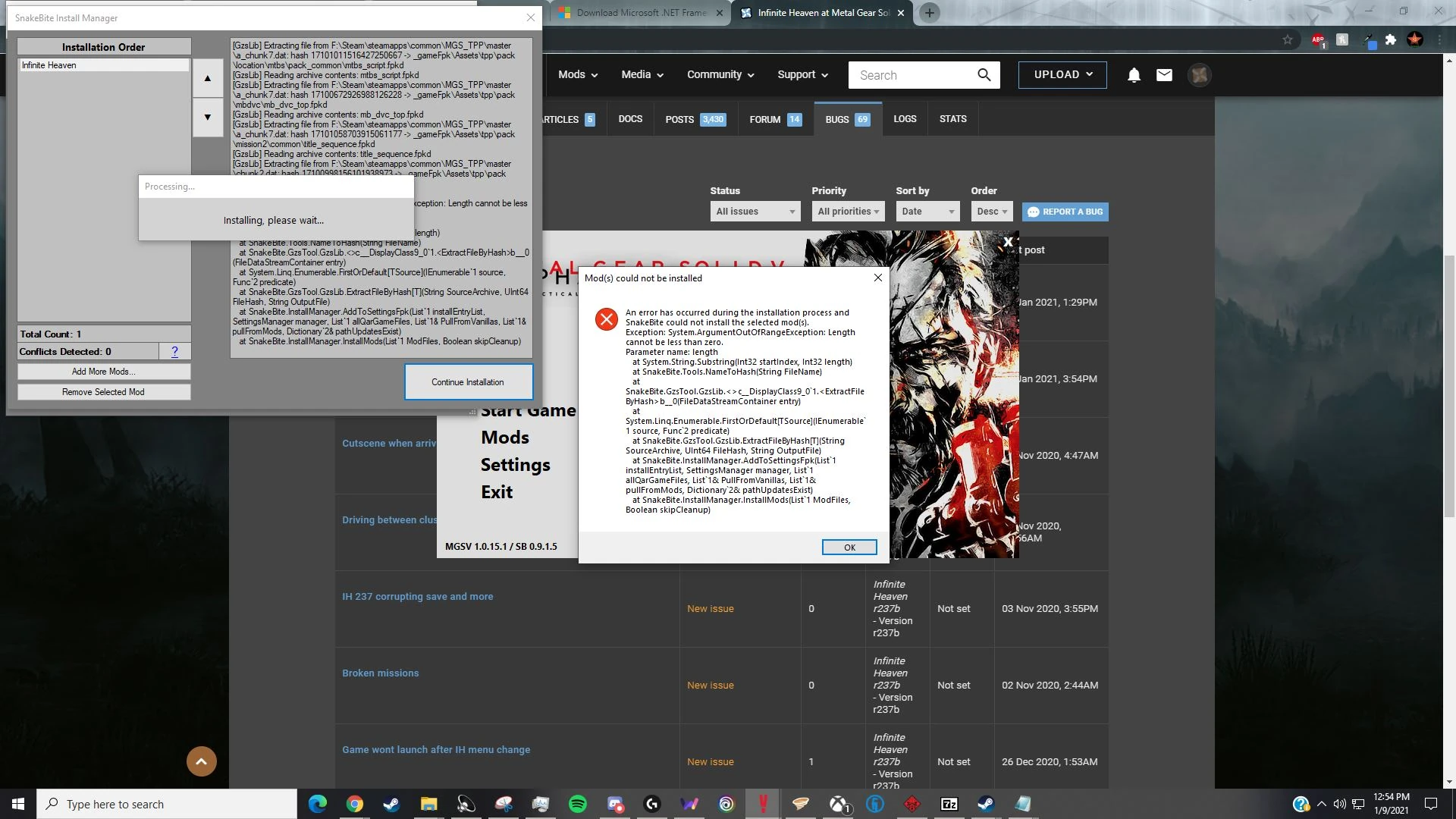
Task: Open 'Cutscene when arriv' bug link
Action: click(389, 444)
